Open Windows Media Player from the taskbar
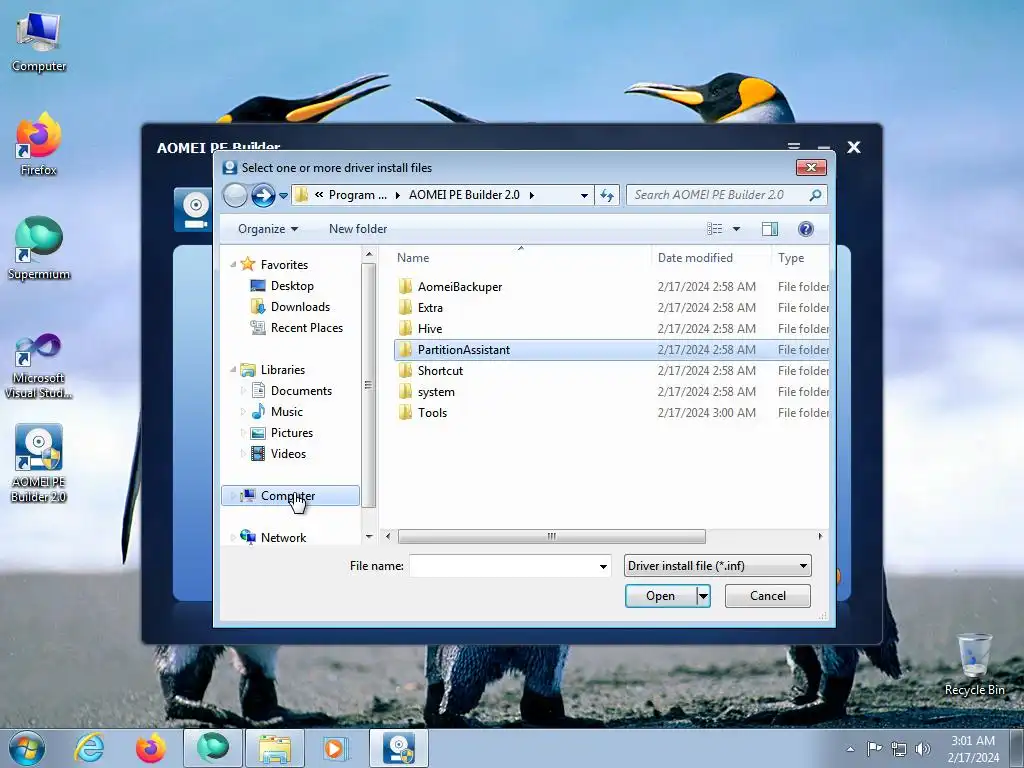This screenshot has height=768, width=1024. tap(336, 748)
